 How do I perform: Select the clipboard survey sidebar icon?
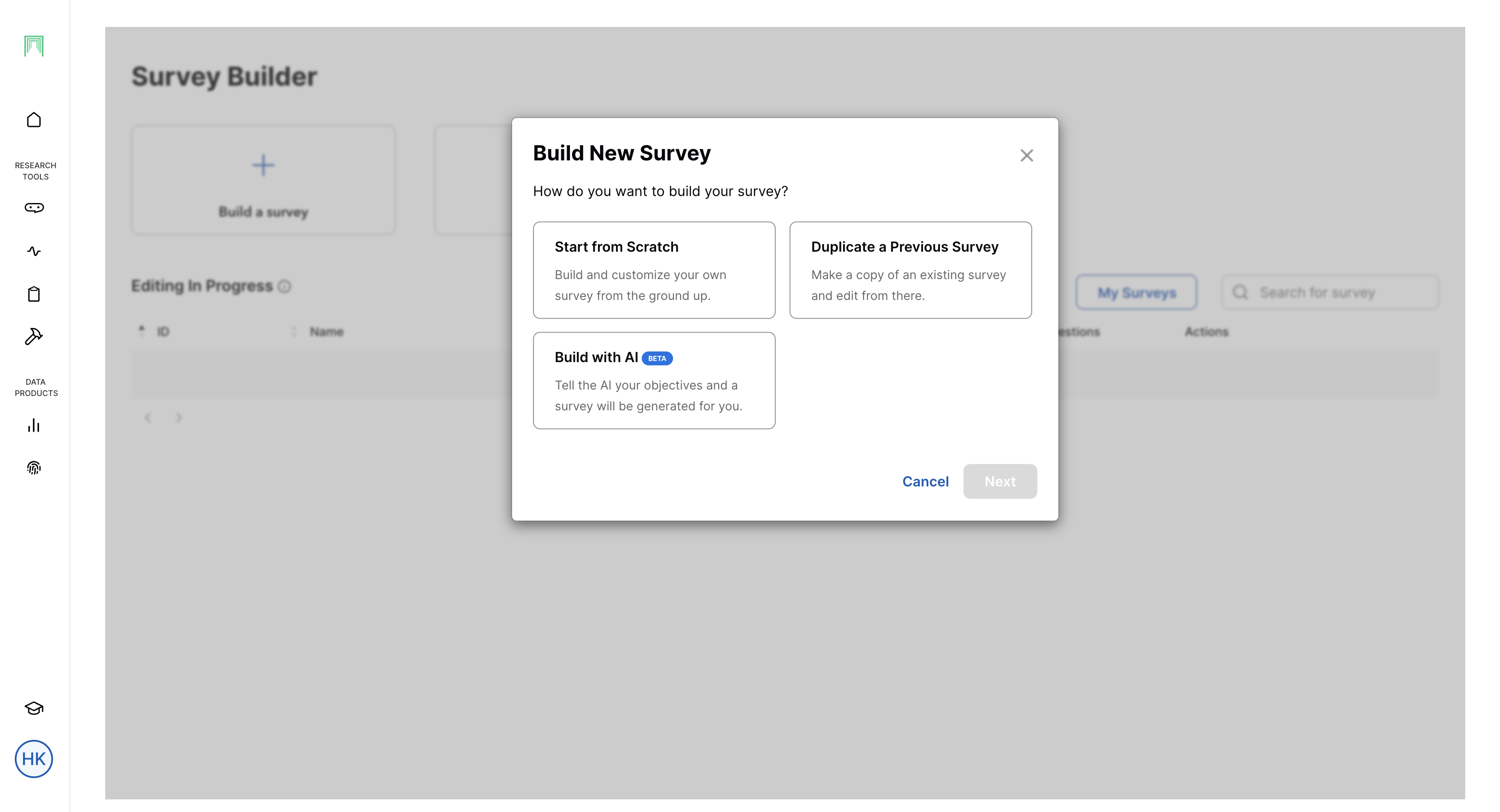tap(34, 294)
